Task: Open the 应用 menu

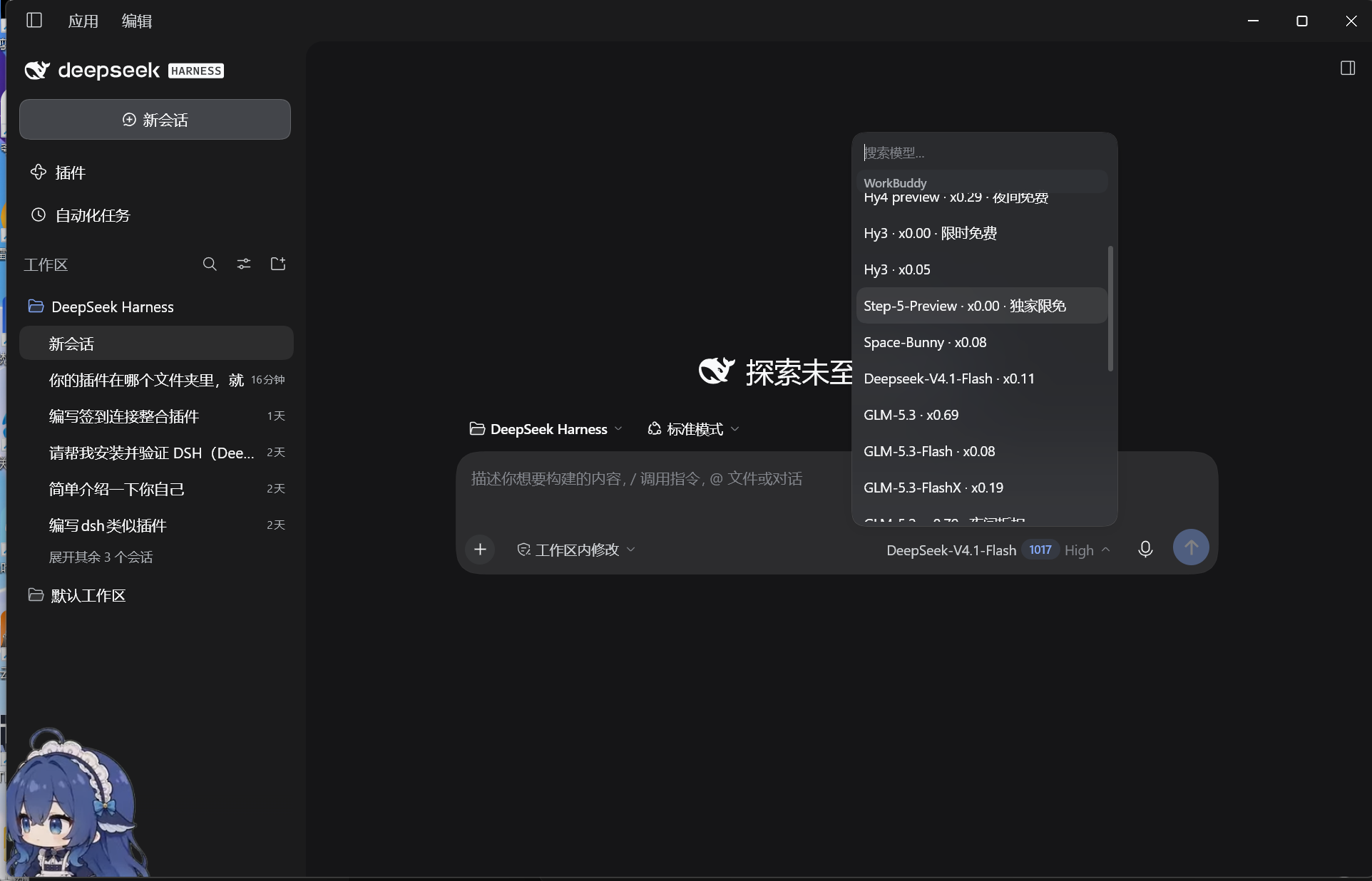Action: point(83,21)
